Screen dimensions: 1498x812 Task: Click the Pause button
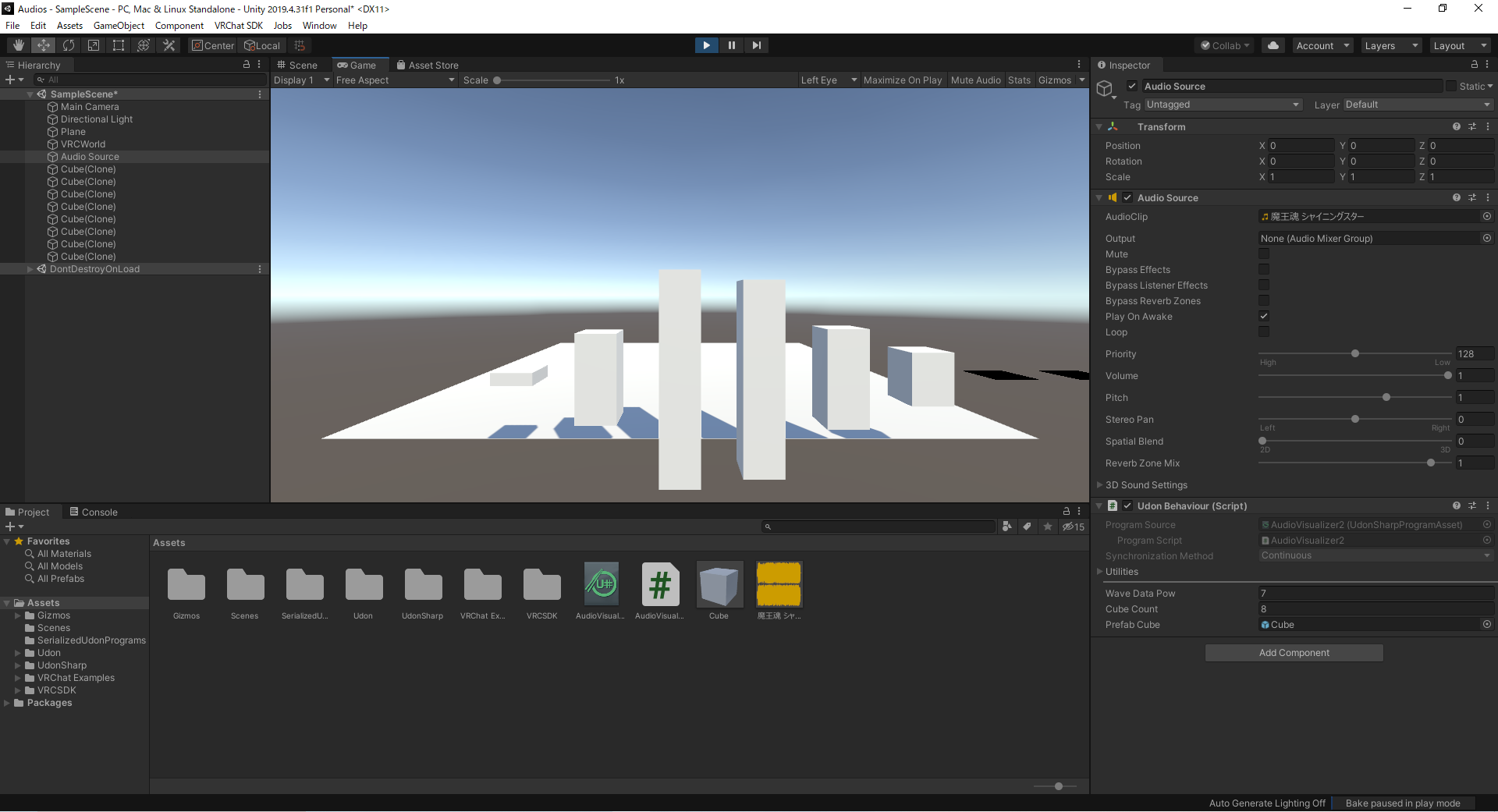[x=731, y=45]
